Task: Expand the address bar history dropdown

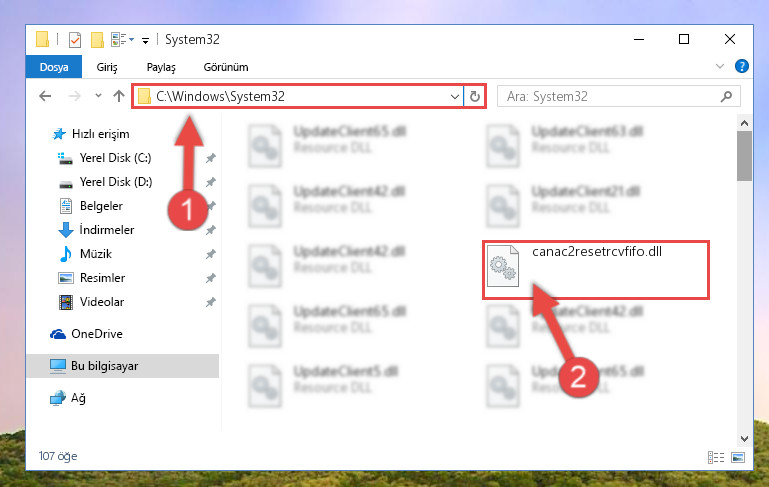Action: (455, 97)
